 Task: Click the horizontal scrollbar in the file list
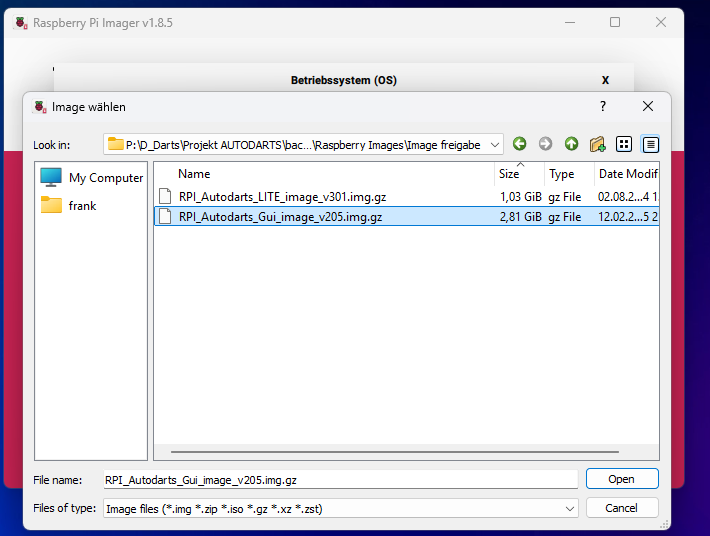[x=394, y=452]
